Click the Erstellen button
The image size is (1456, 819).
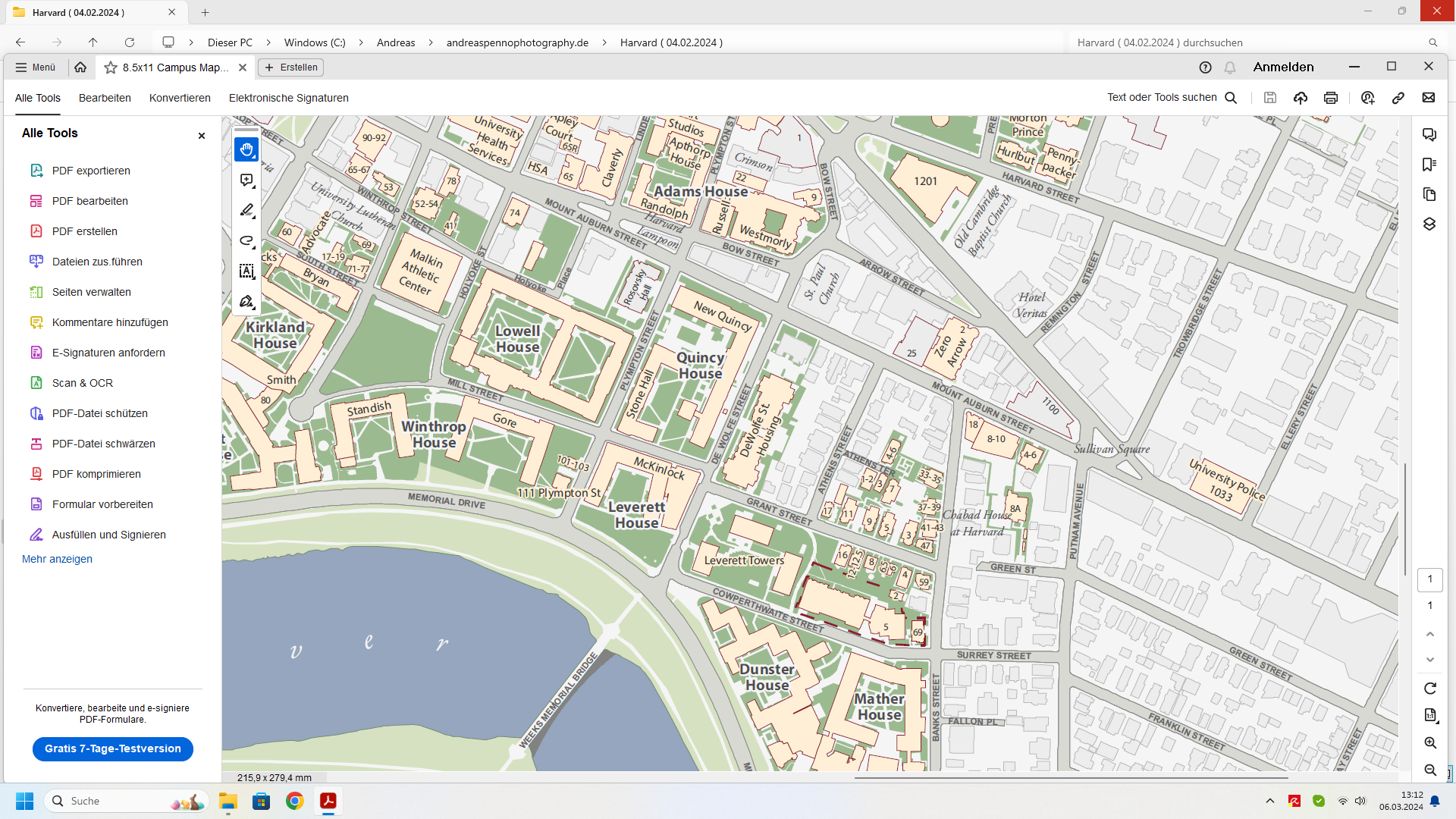tap(291, 67)
